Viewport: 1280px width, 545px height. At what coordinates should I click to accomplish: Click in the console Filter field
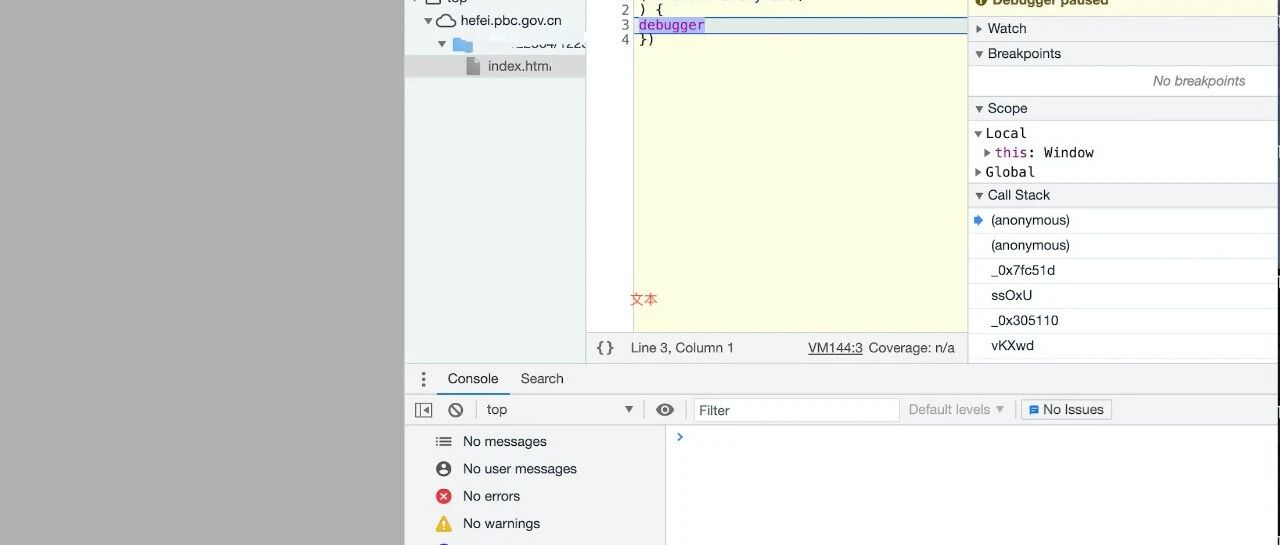[x=797, y=410]
